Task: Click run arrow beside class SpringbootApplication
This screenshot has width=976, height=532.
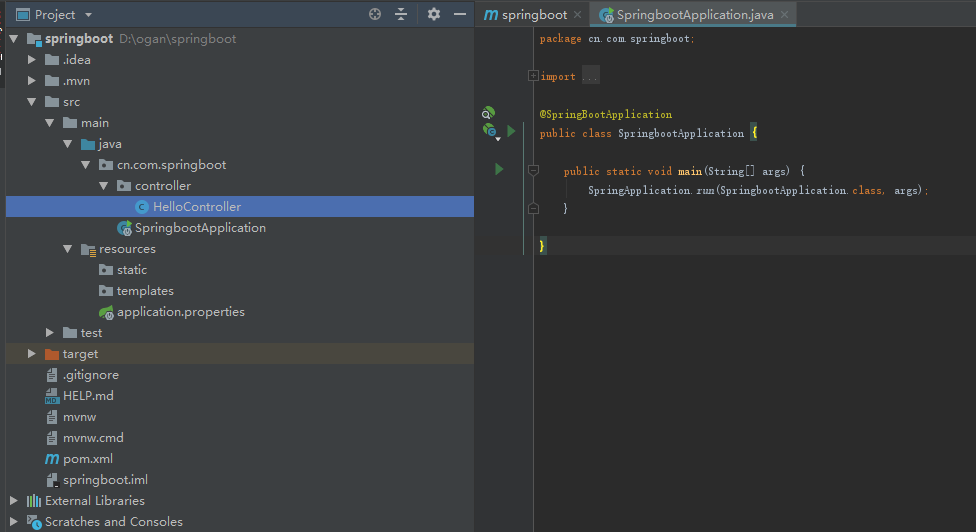Action: pos(511,131)
